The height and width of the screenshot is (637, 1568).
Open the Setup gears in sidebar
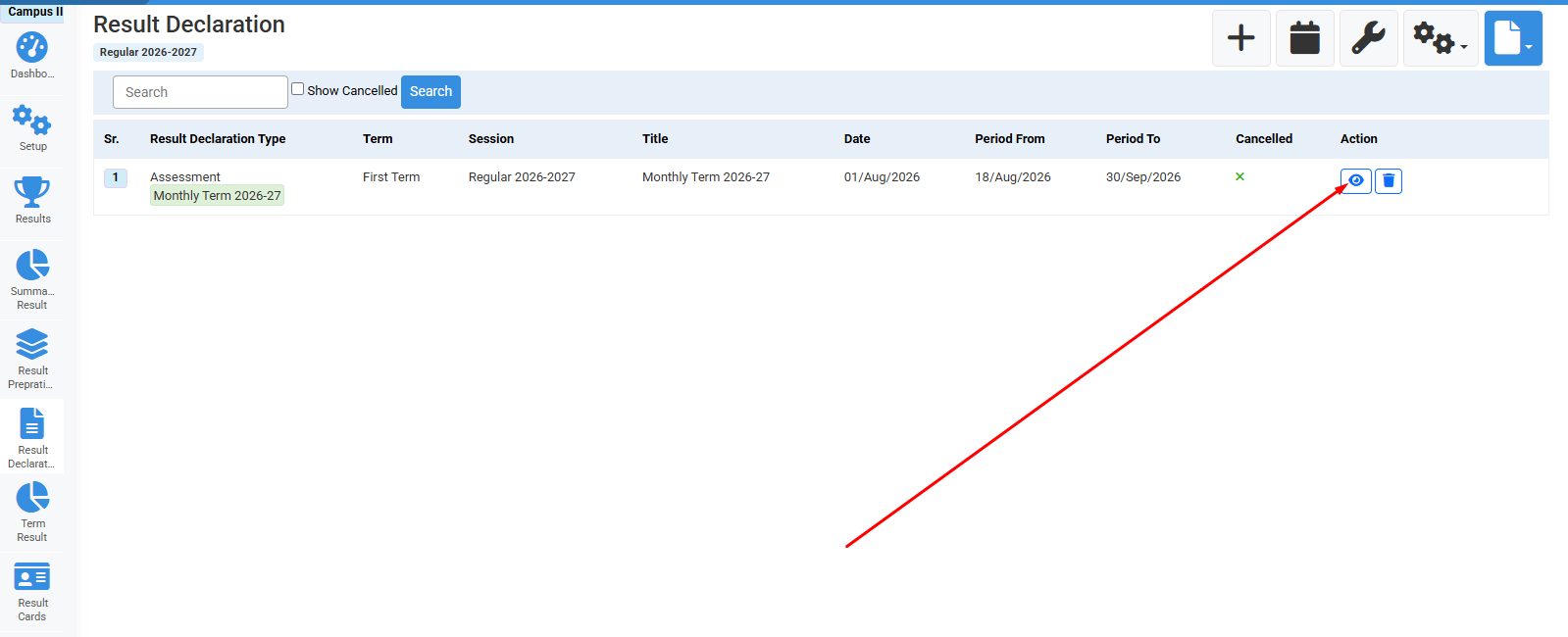(x=31, y=122)
